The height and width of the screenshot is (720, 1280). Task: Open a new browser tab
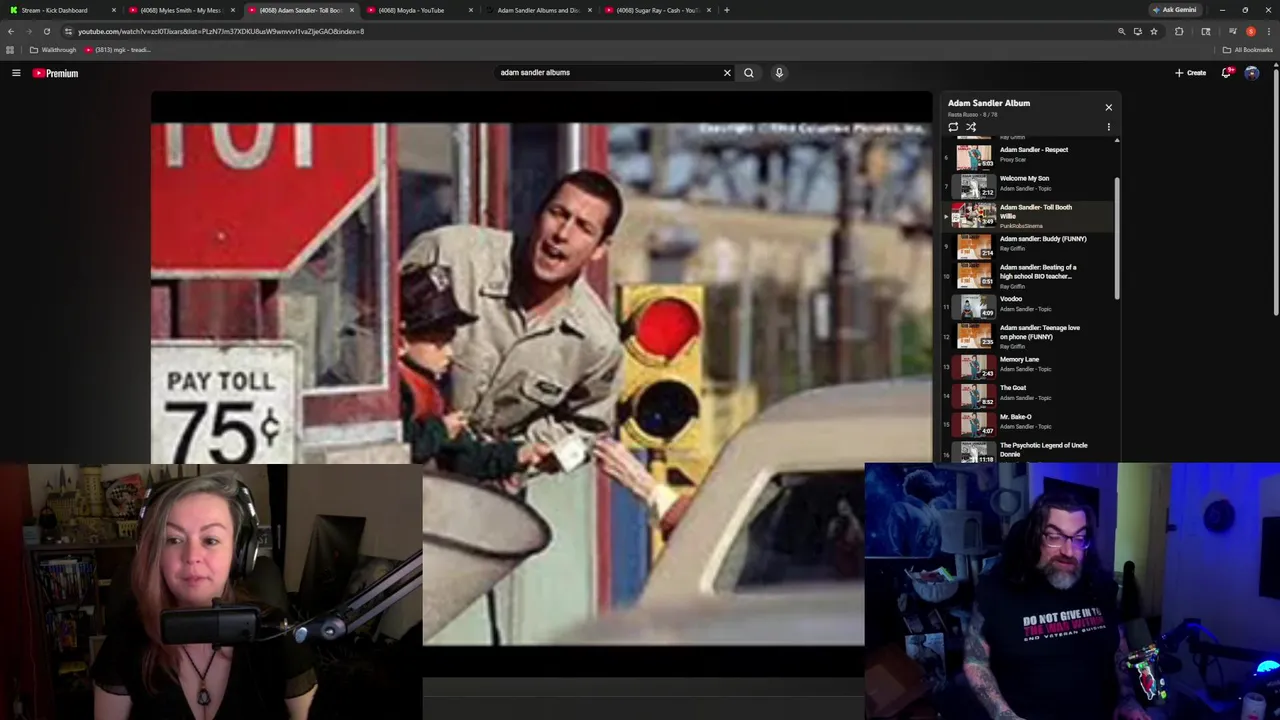[726, 10]
